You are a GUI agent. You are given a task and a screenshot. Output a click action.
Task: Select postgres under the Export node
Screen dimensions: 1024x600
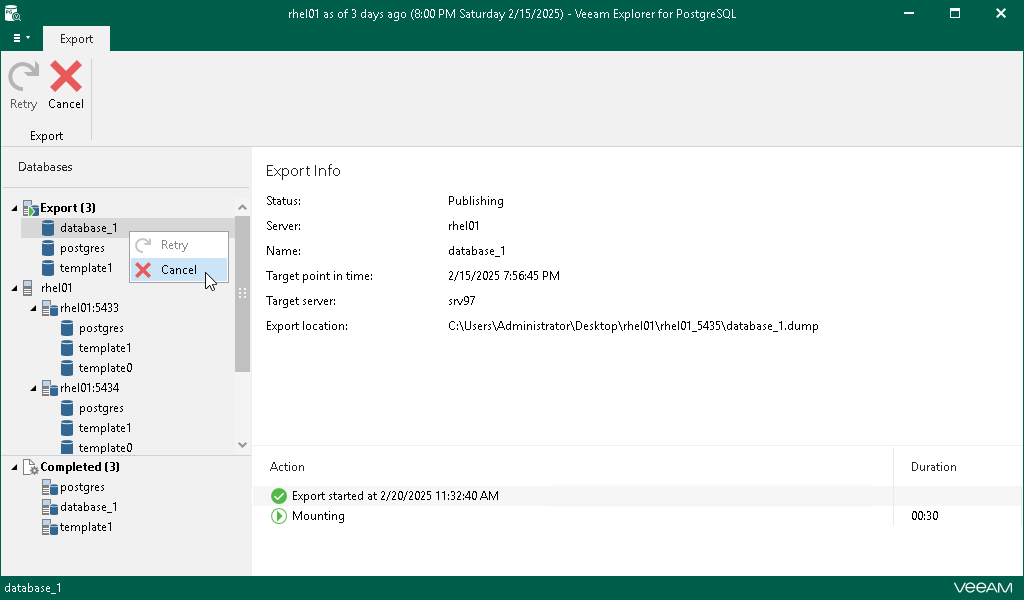point(82,248)
